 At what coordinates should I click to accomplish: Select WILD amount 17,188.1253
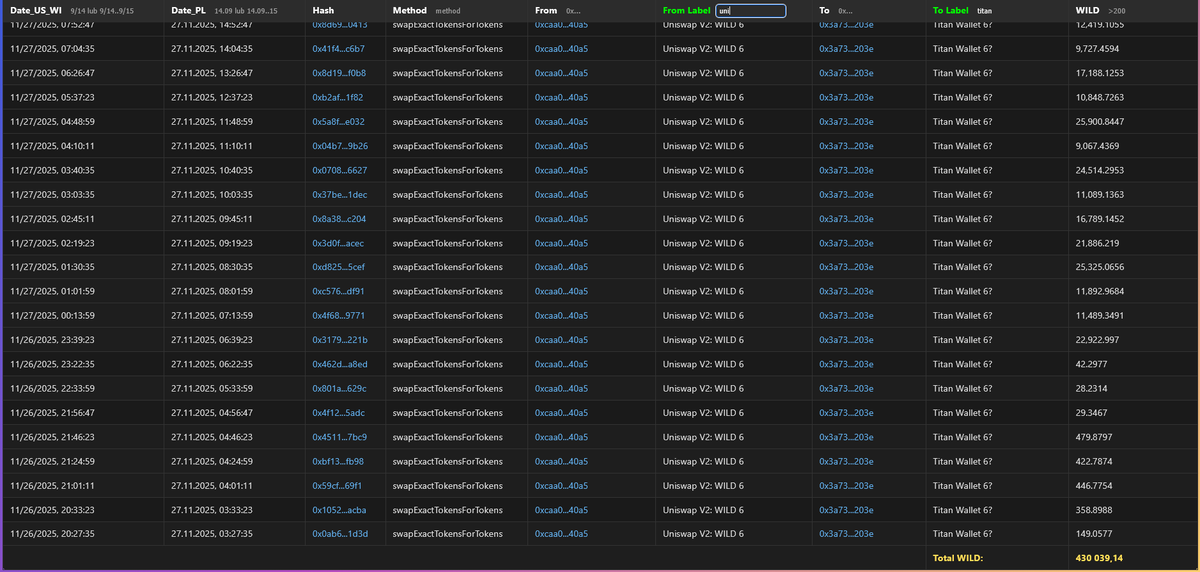click(x=1099, y=73)
